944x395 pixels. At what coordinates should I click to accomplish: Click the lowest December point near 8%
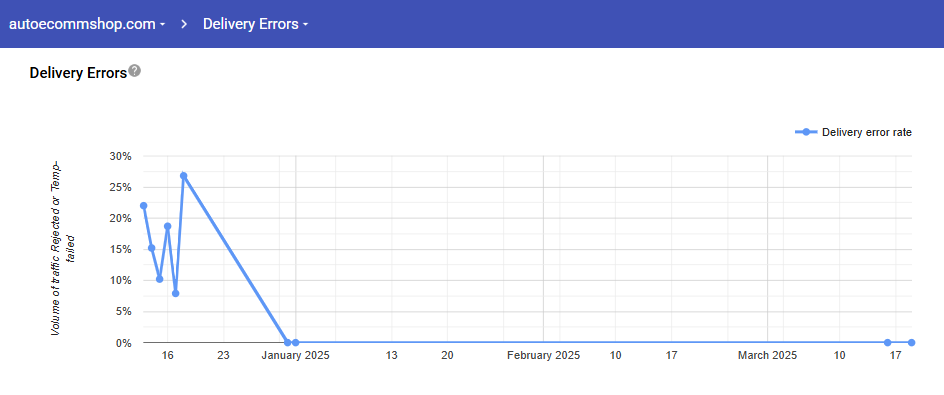(x=175, y=293)
